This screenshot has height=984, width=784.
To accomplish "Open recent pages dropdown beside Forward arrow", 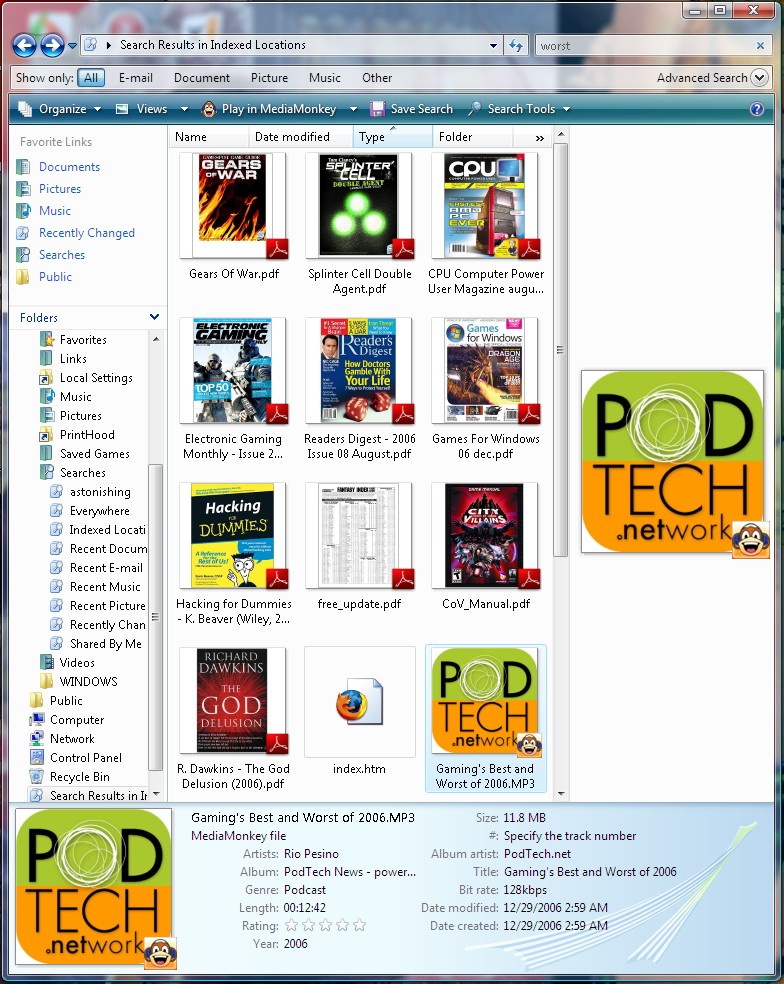I will [72, 46].
